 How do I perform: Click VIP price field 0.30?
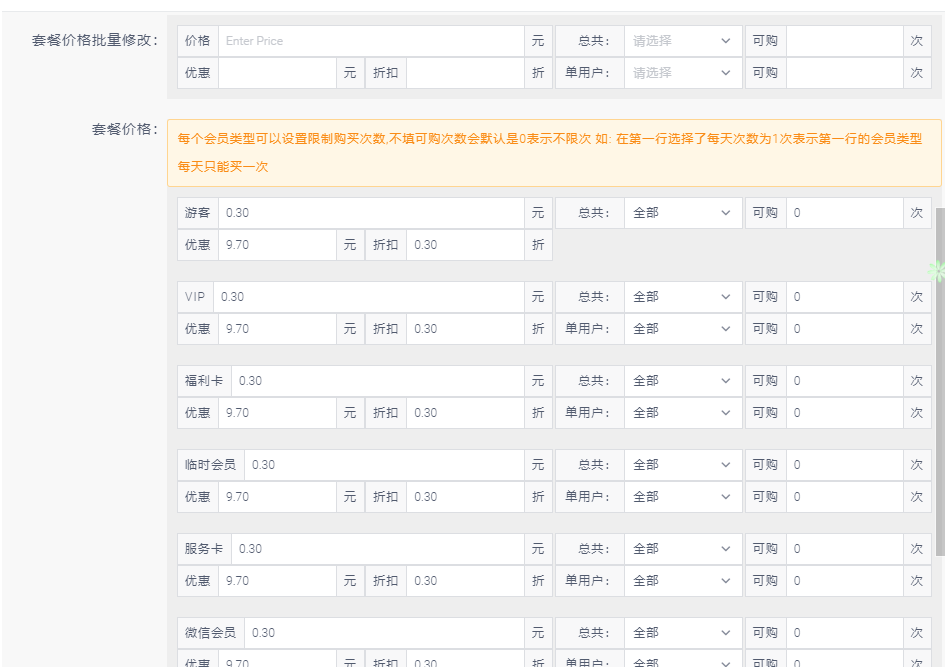click(369, 297)
